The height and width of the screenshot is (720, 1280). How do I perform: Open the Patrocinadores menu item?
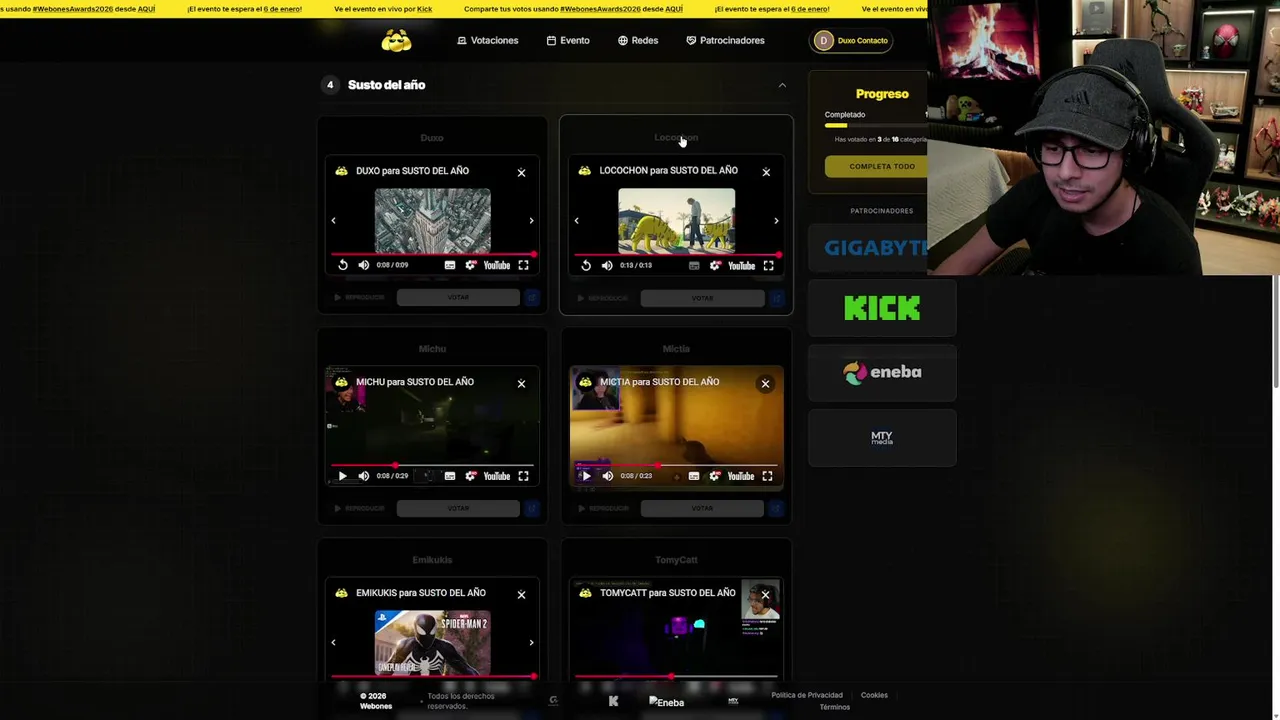point(725,40)
